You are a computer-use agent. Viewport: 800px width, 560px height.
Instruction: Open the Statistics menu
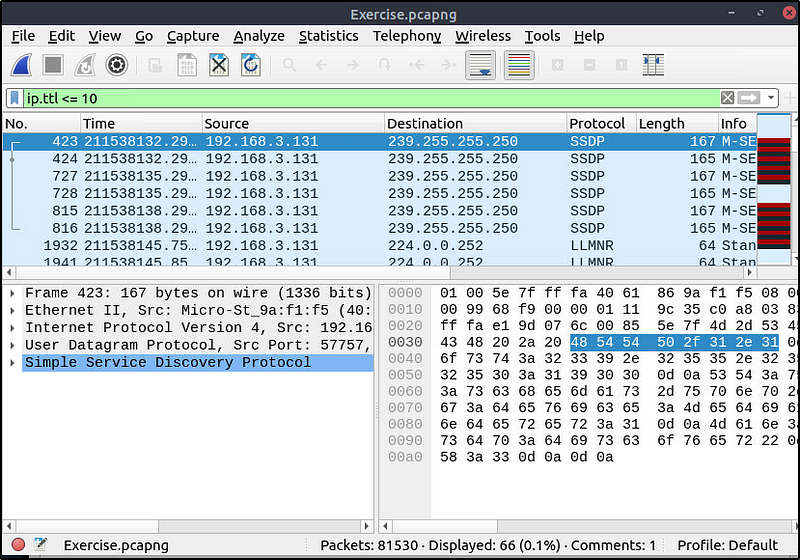click(x=328, y=36)
